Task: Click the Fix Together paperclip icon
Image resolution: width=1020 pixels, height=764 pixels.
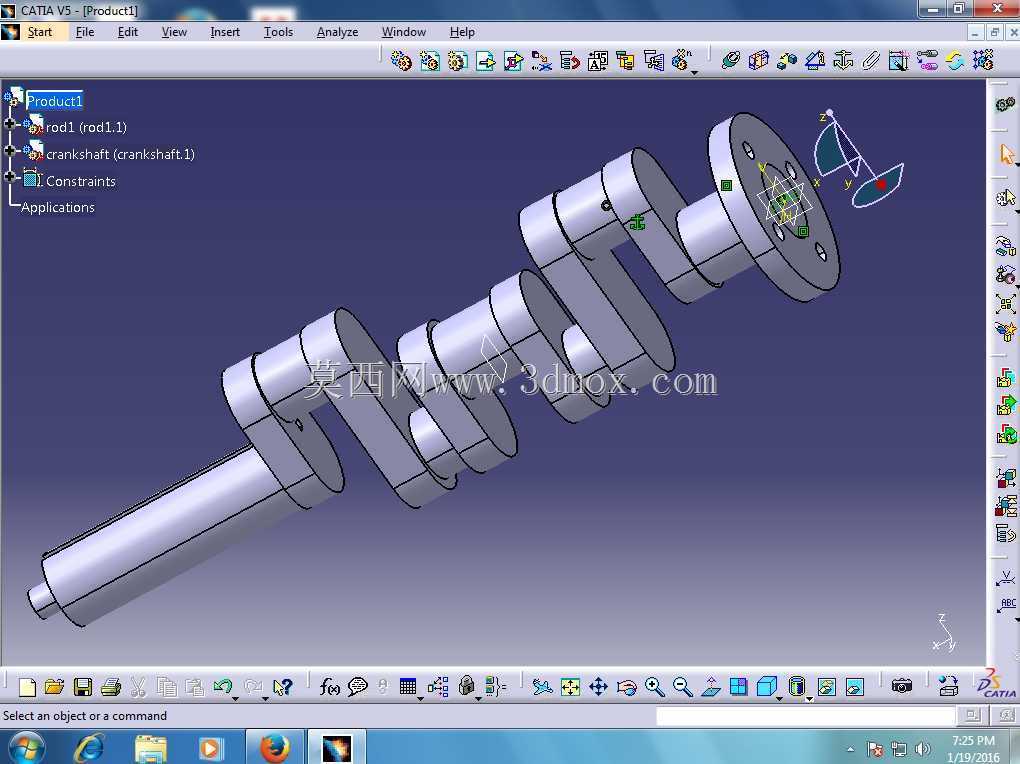Action: tap(870, 61)
